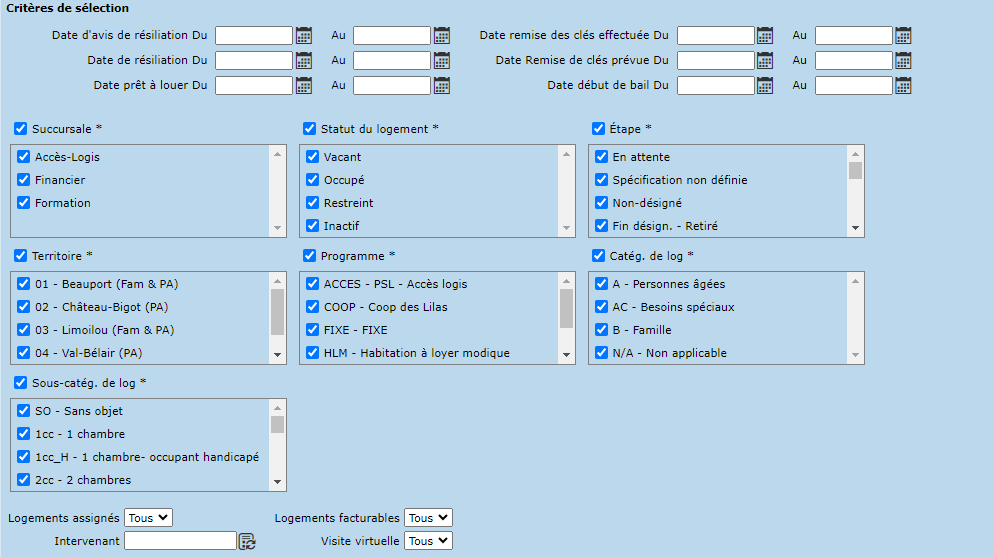Toggle the HLM - Habitation à loyer modique checkbox

(x=313, y=353)
